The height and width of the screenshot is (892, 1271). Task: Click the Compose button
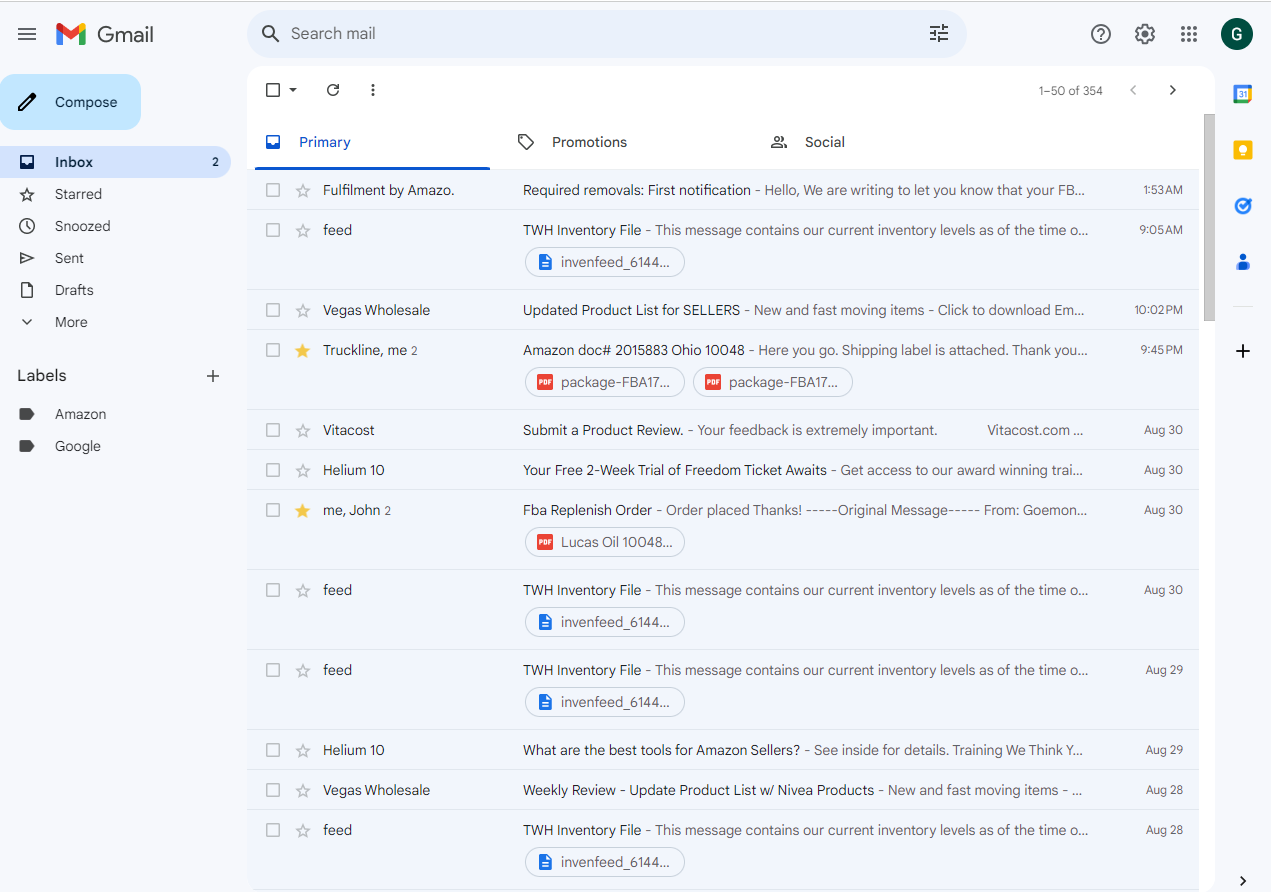tap(70, 102)
